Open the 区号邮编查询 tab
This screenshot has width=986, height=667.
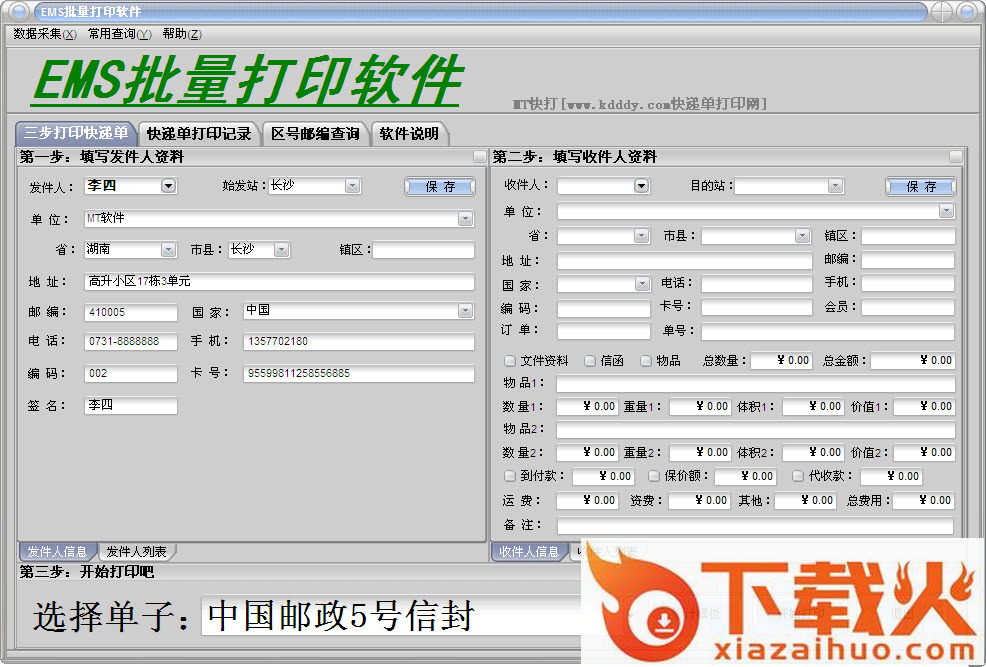coord(315,133)
